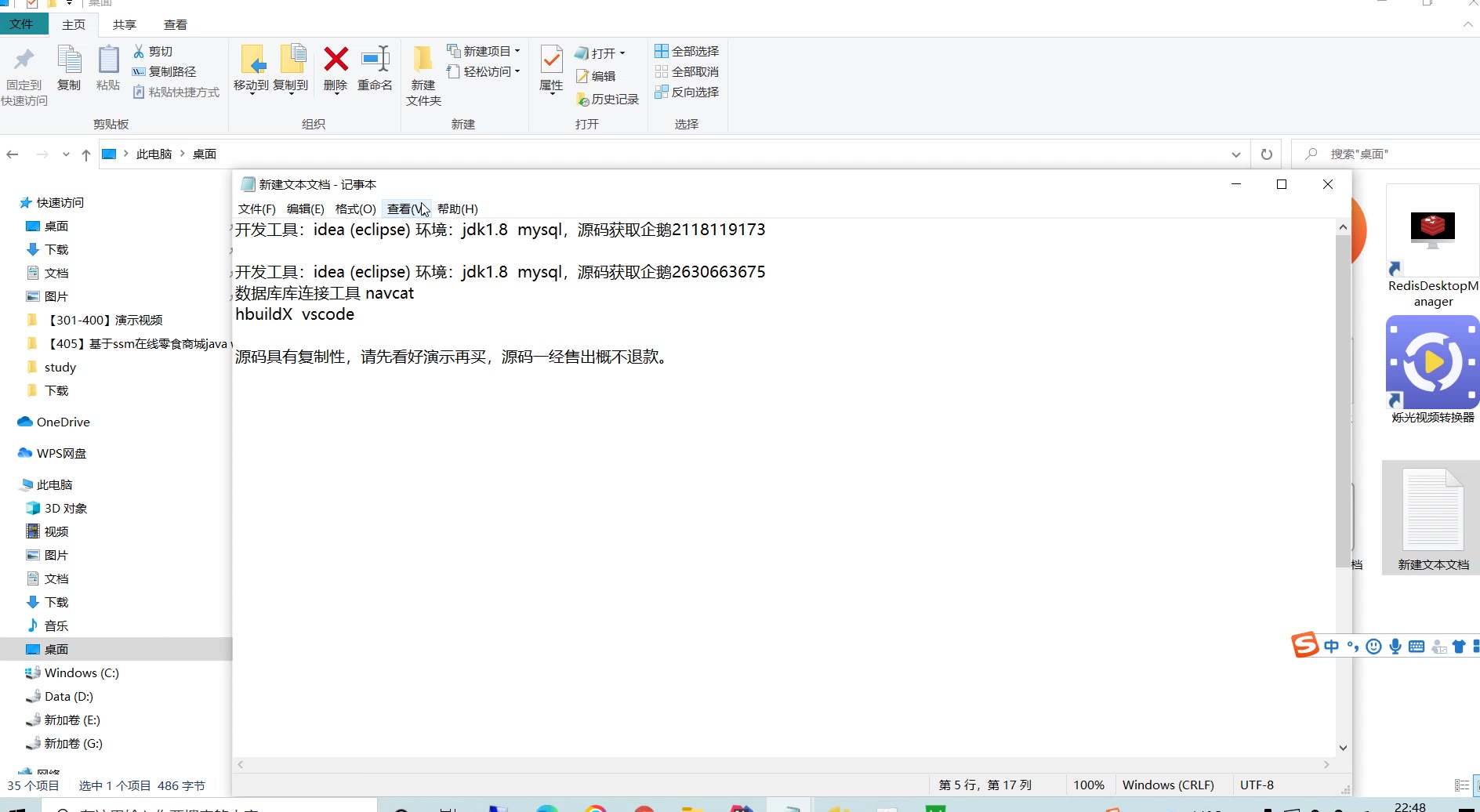Choose Paste shortcut (粘贴快捷方式)
This screenshot has width=1480, height=812.
tap(176, 92)
